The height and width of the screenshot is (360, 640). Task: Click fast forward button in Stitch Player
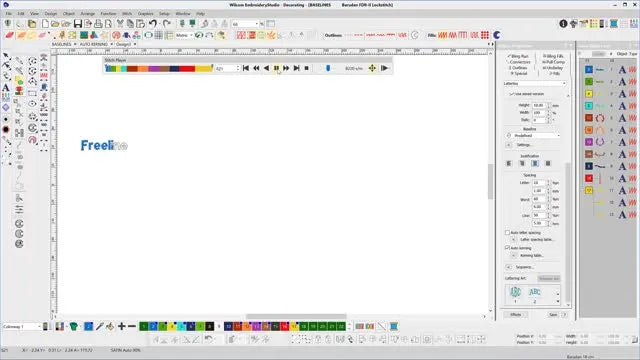point(286,68)
